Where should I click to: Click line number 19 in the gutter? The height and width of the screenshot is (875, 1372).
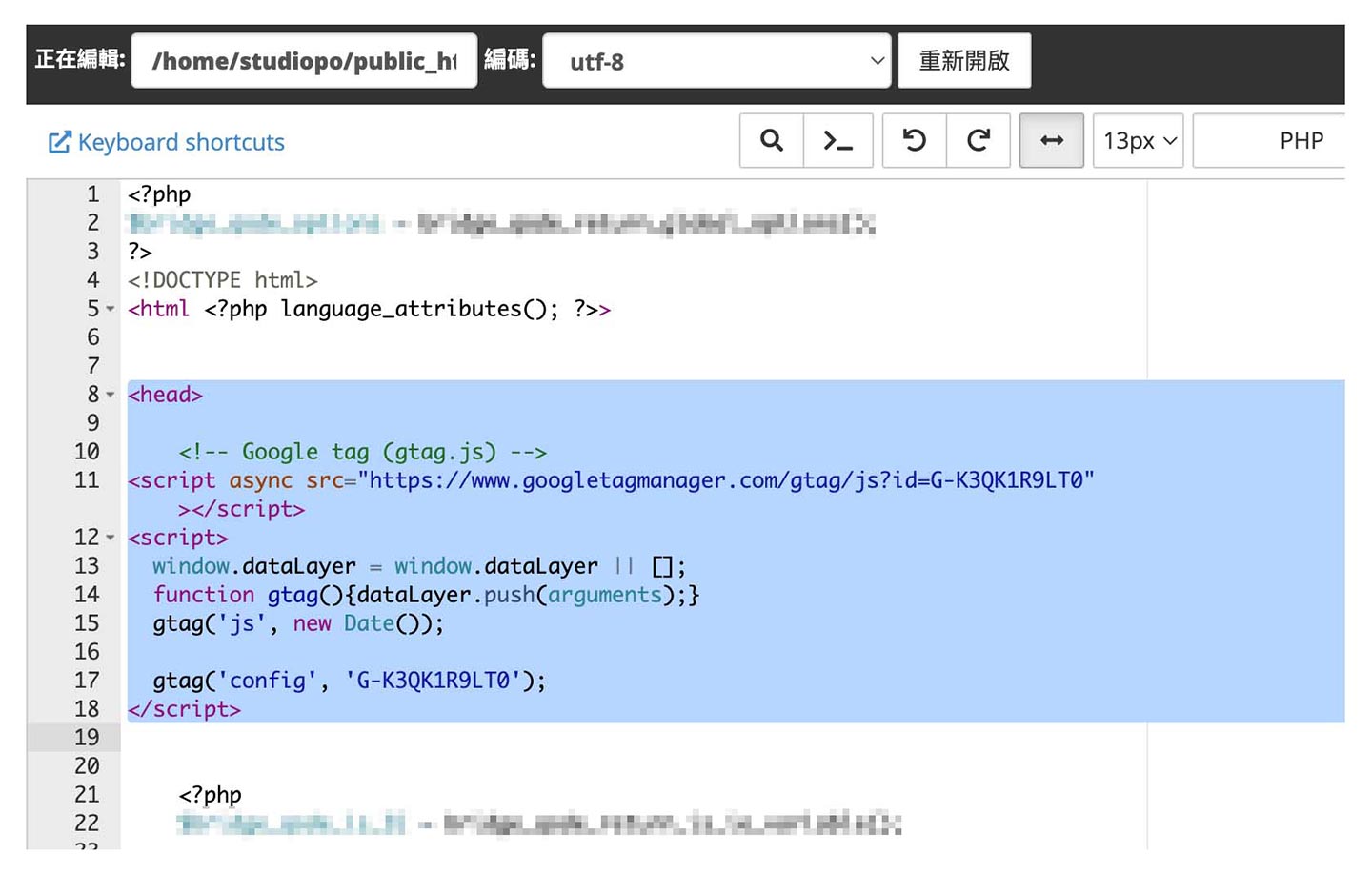click(87, 738)
